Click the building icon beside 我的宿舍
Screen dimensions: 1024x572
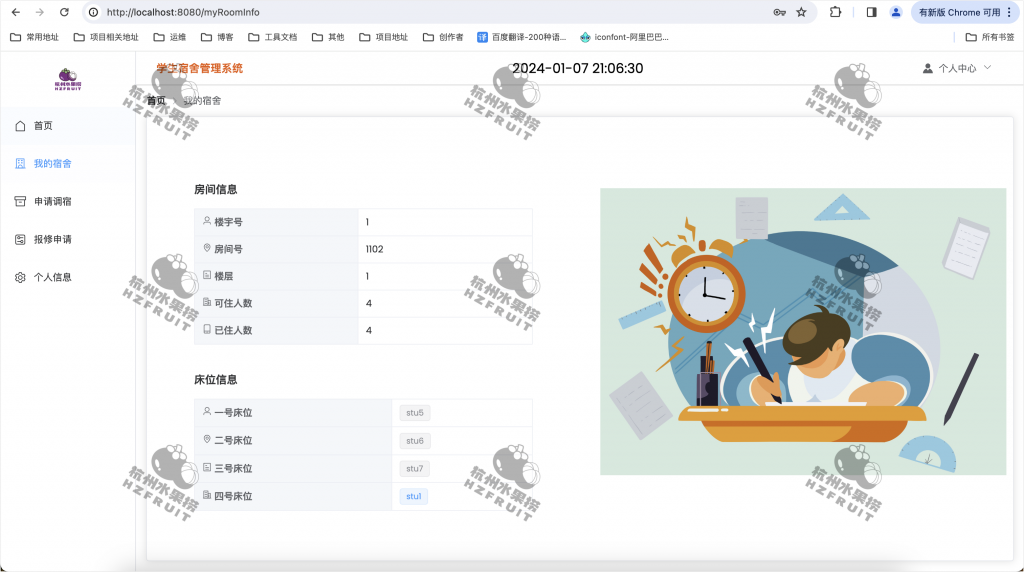[20, 164]
